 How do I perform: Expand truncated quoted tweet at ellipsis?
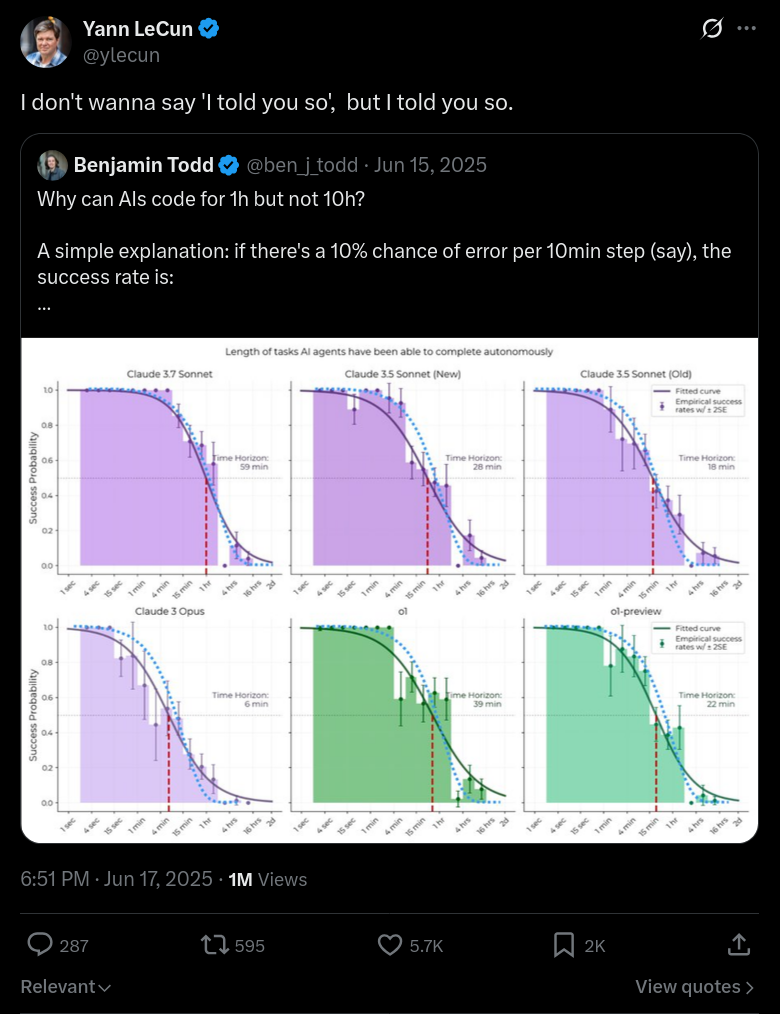coord(44,306)
